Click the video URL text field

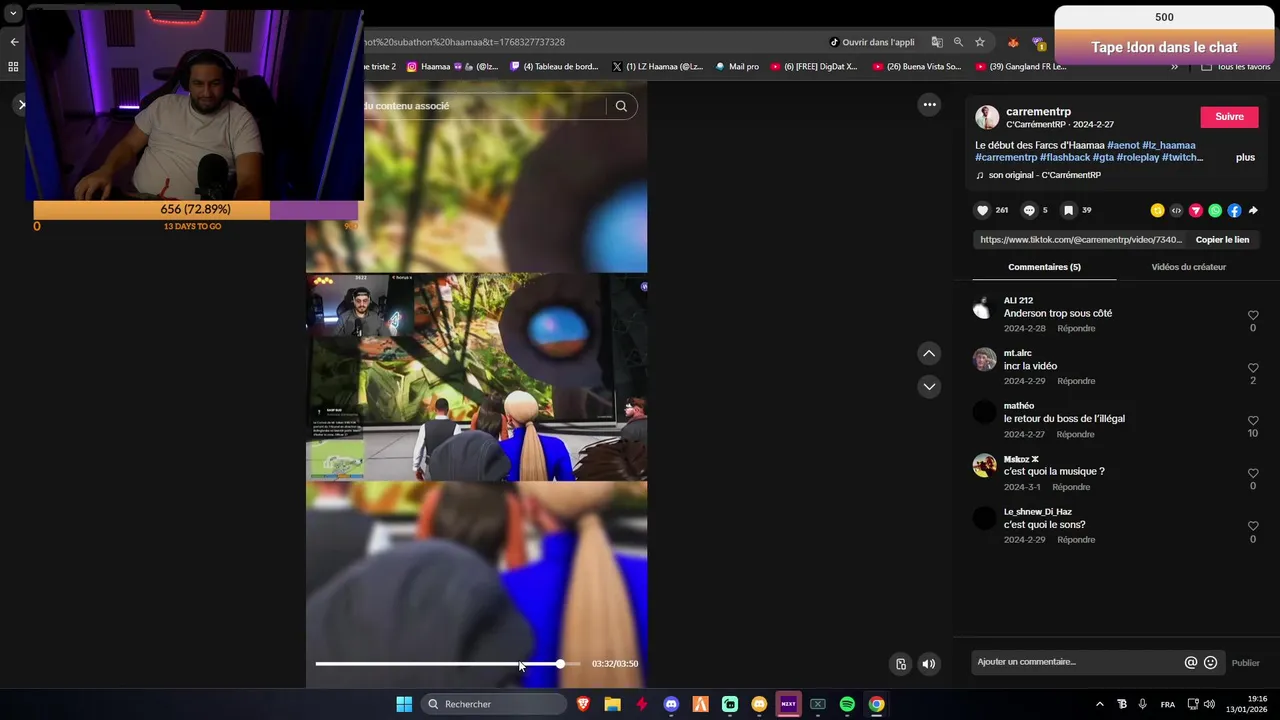(x=1081, y=240)
